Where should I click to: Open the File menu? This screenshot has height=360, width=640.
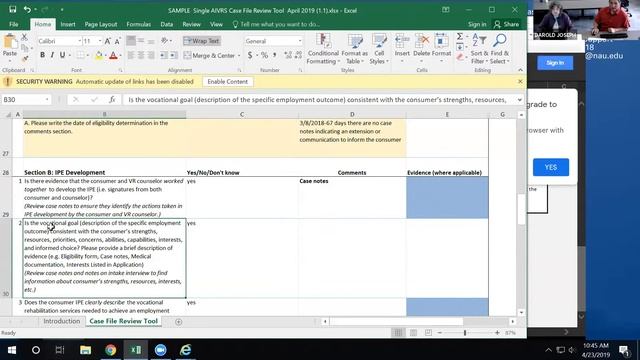click(13, 24)
